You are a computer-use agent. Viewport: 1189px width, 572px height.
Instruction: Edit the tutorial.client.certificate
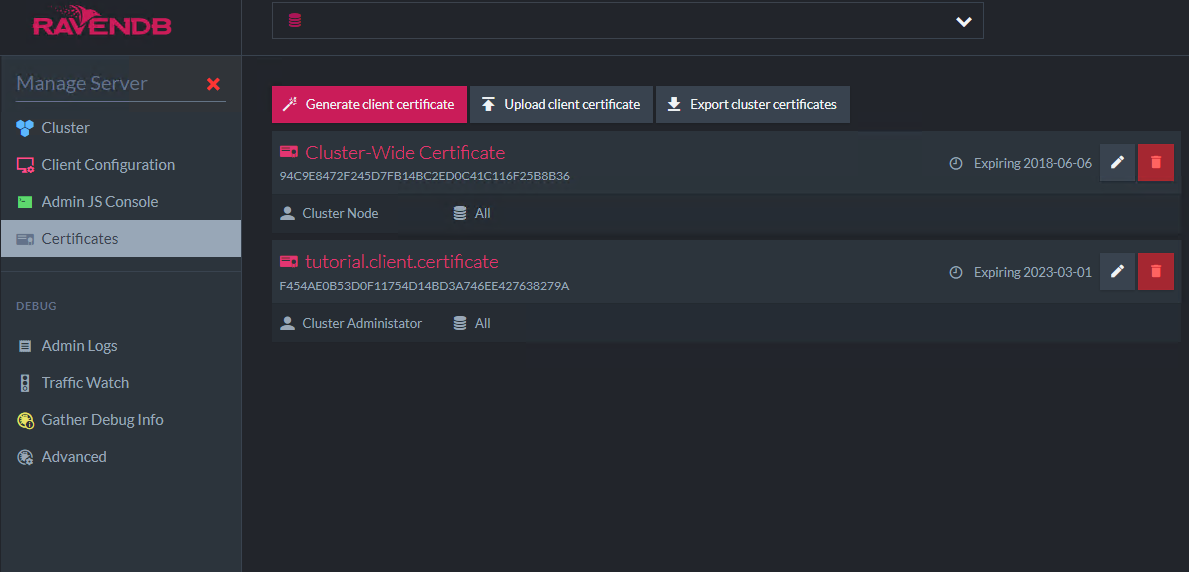pyautogui.click(x=1117, y=272)
